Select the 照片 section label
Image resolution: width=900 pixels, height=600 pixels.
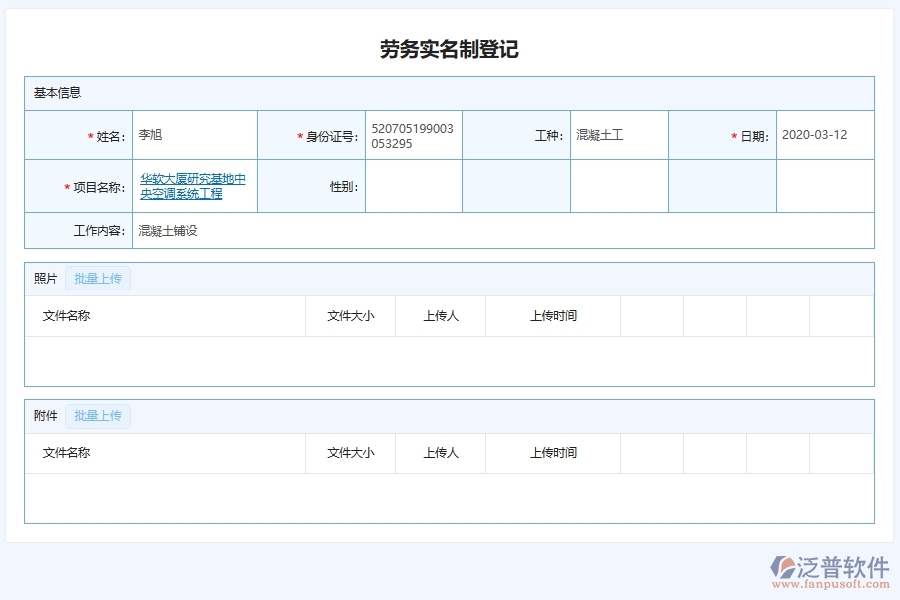click(40, 278)
